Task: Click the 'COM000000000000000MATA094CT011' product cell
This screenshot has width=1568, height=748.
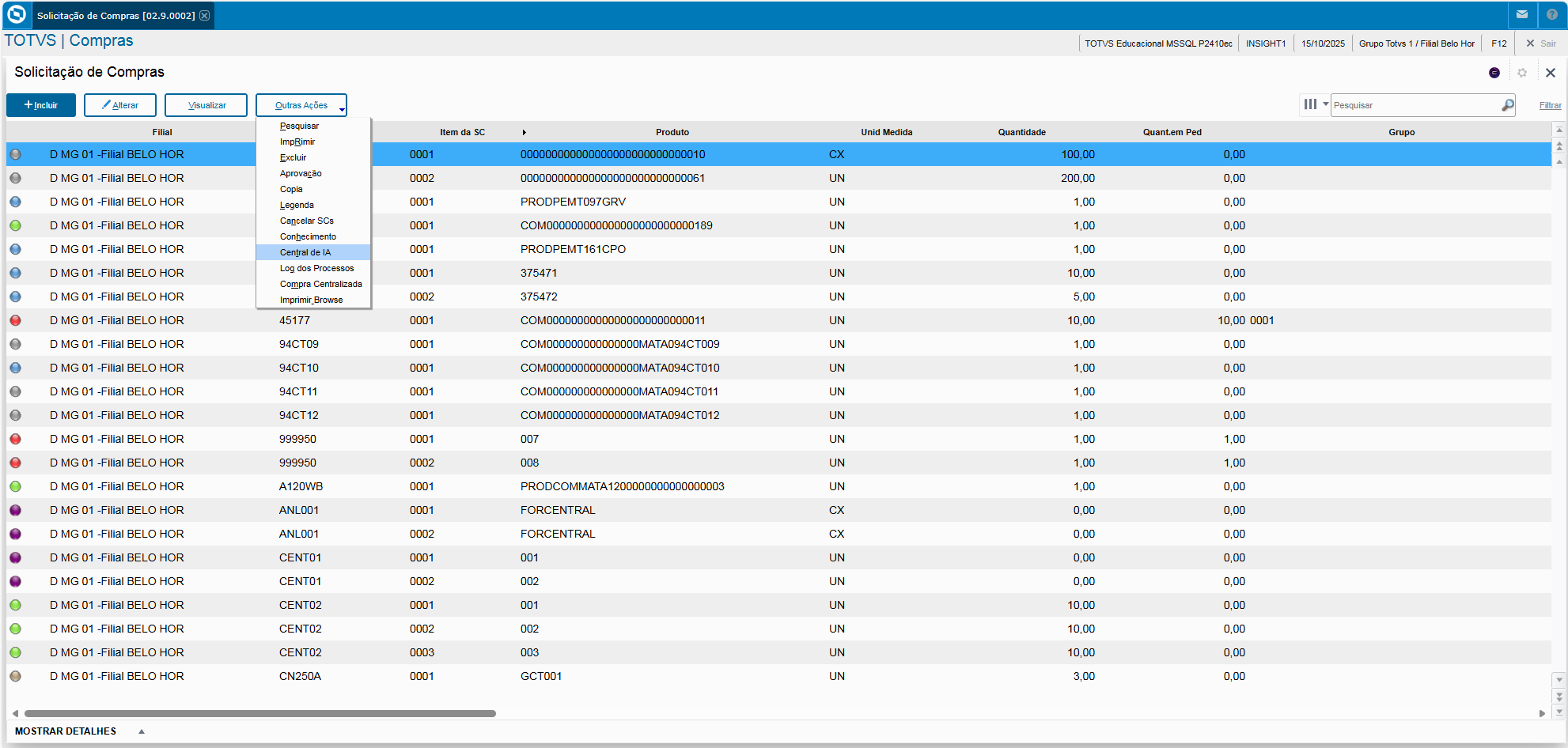Action: (619, 391)
